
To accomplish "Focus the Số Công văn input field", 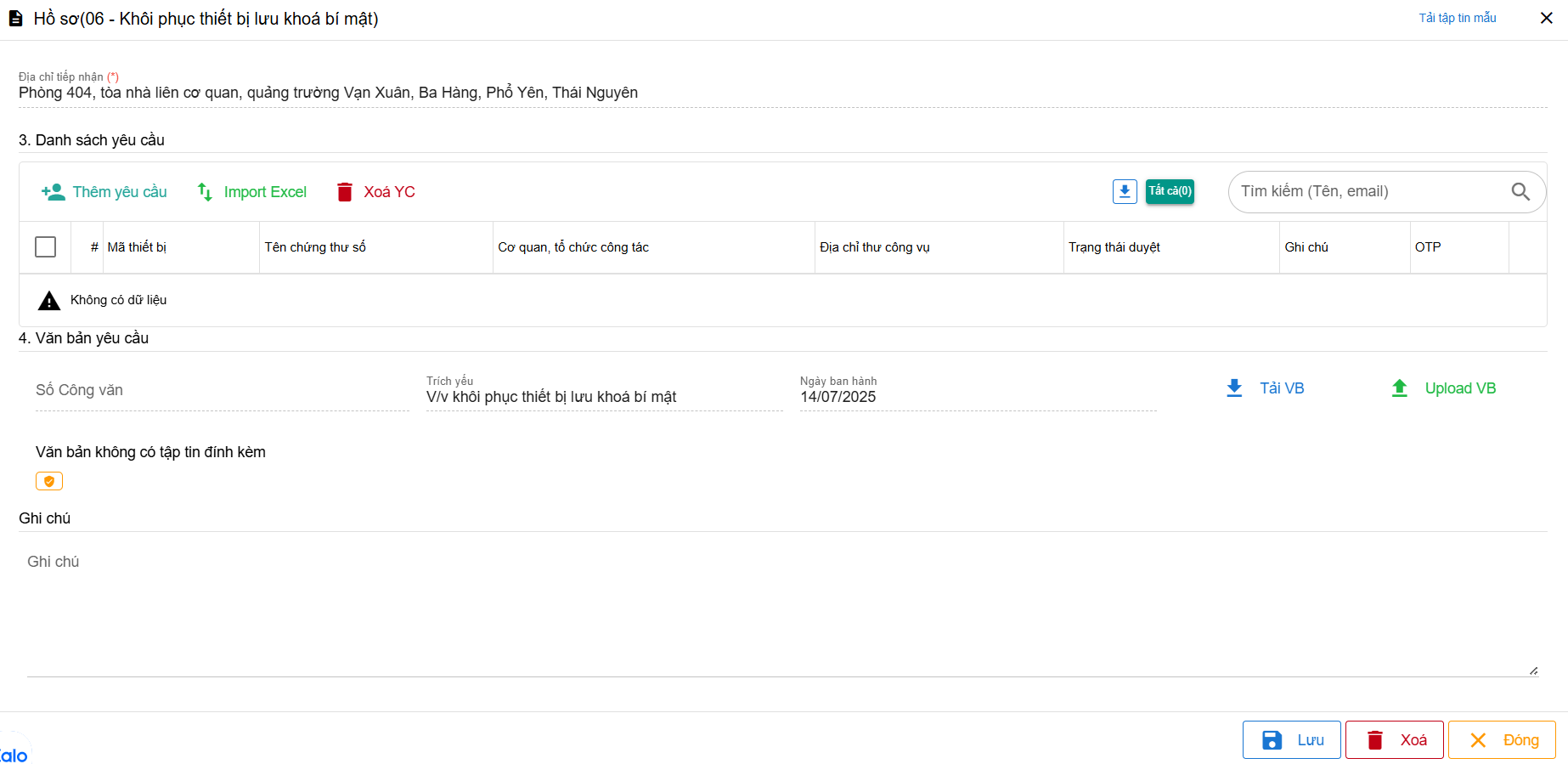I will click(x=221, y=391).
